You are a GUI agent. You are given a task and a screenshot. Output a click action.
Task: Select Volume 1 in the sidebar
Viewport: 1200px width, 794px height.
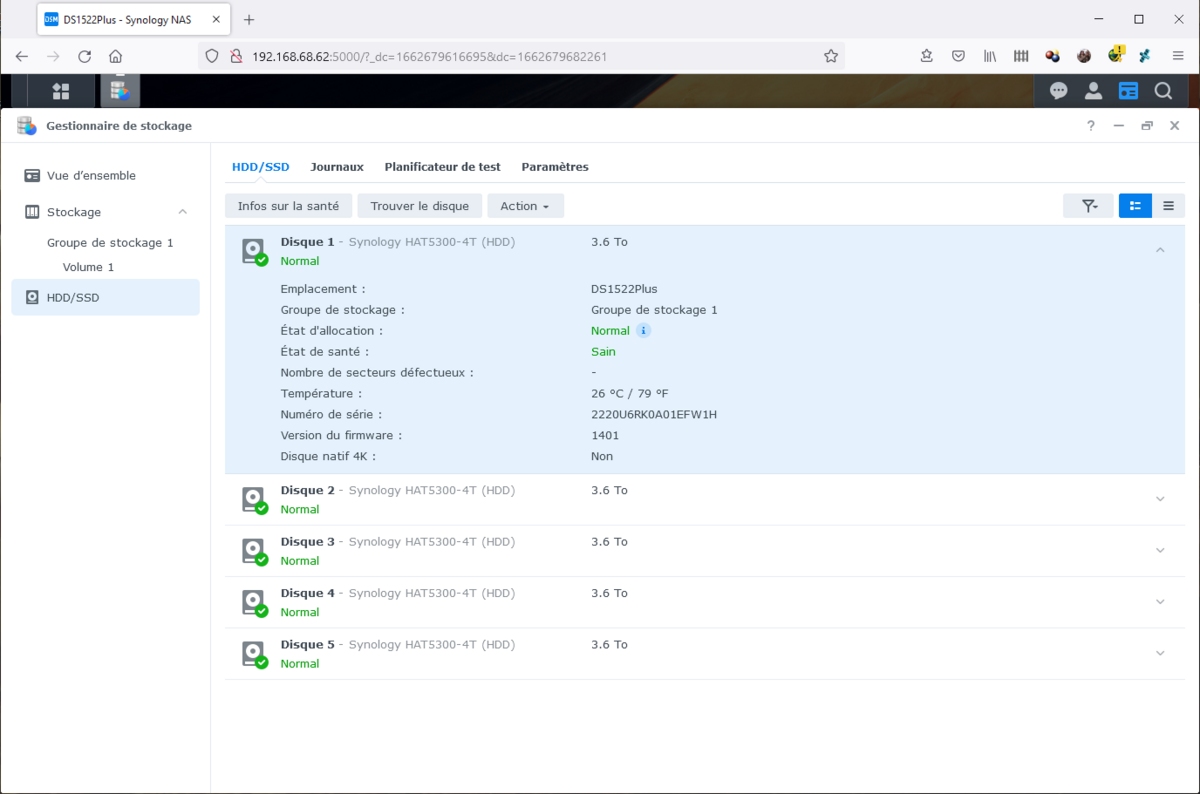[88, 268]
